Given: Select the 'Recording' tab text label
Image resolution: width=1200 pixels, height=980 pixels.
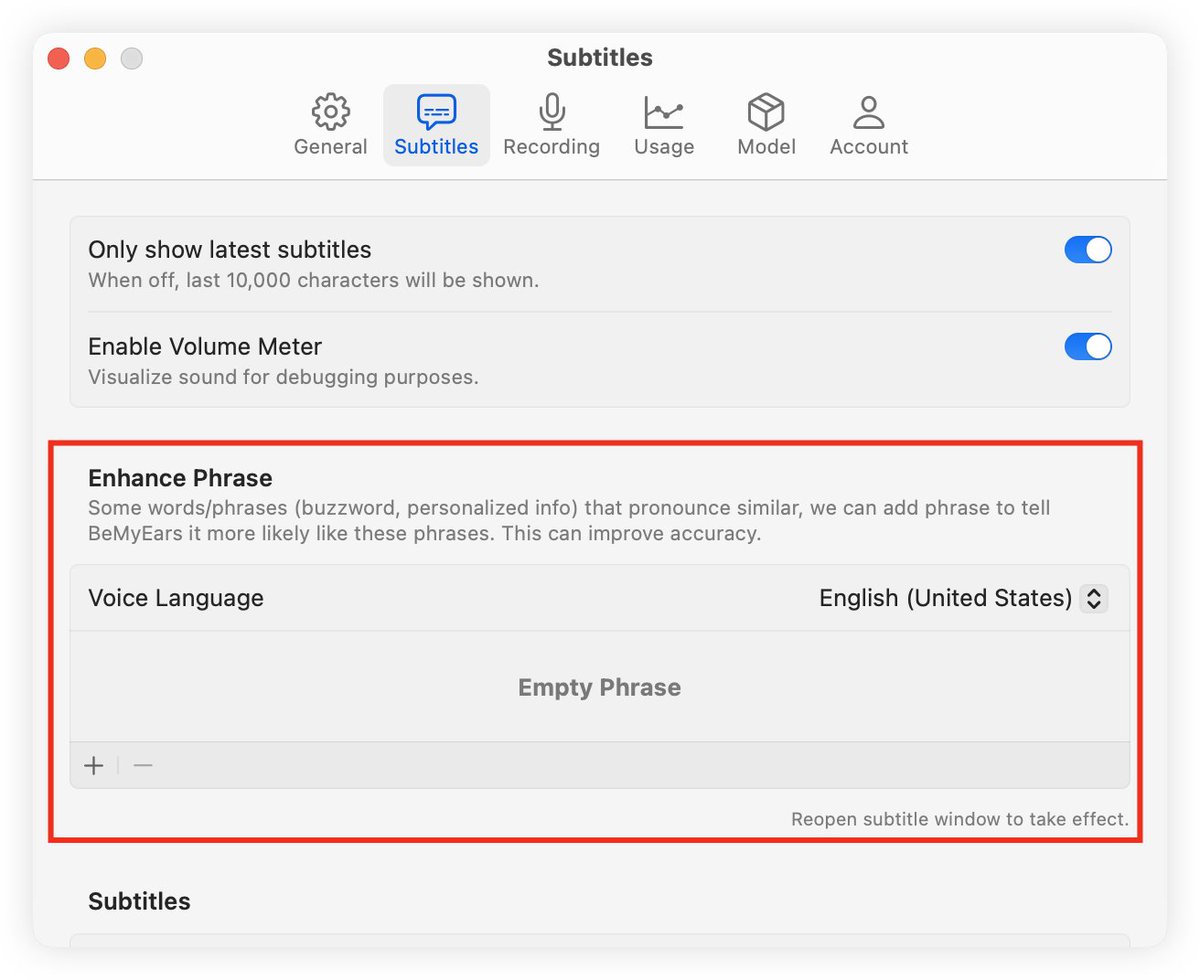Looking at the screenshot, I should click(551, 147).
